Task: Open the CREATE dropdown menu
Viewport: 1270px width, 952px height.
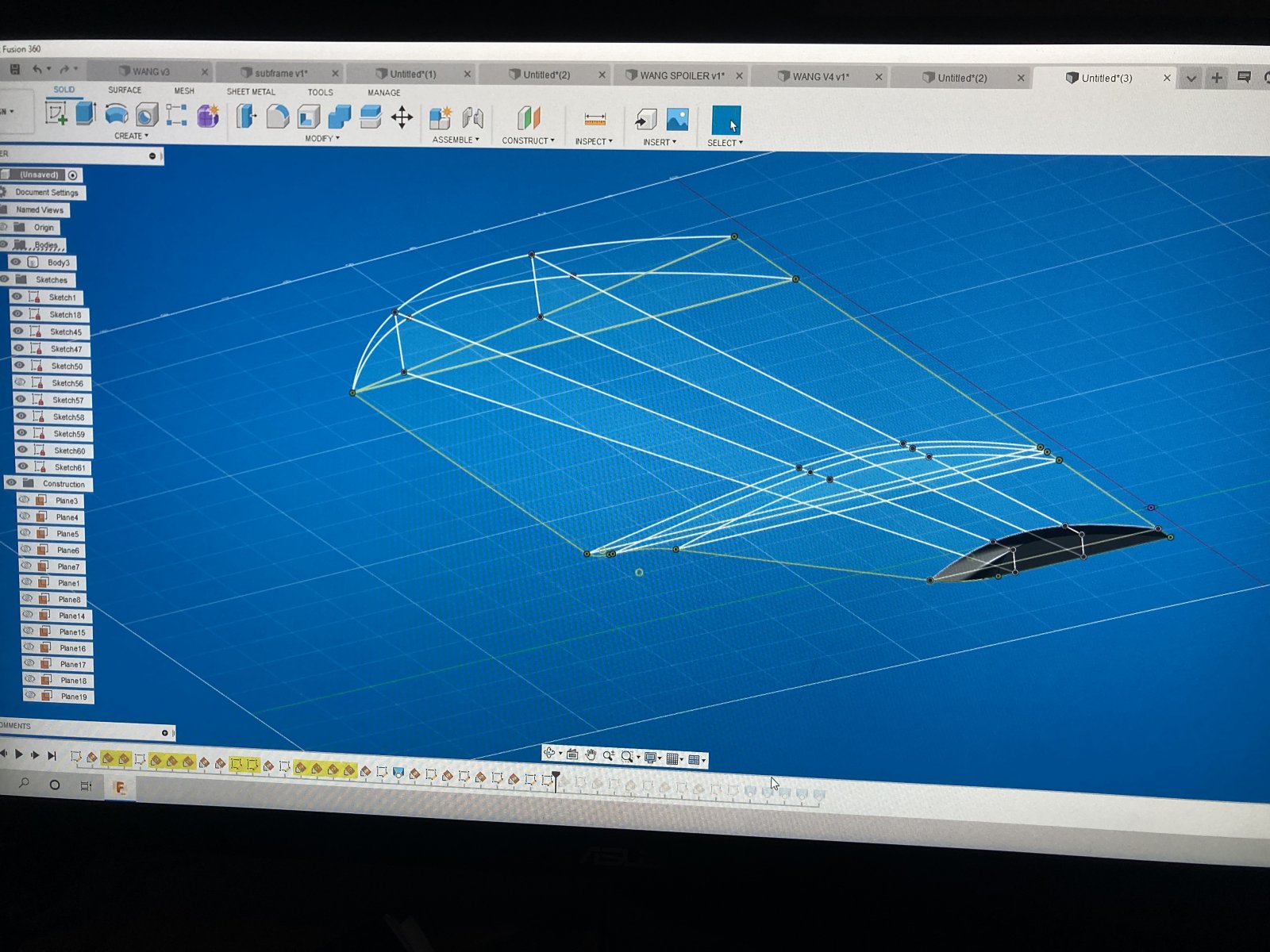Action: (131, 136)
